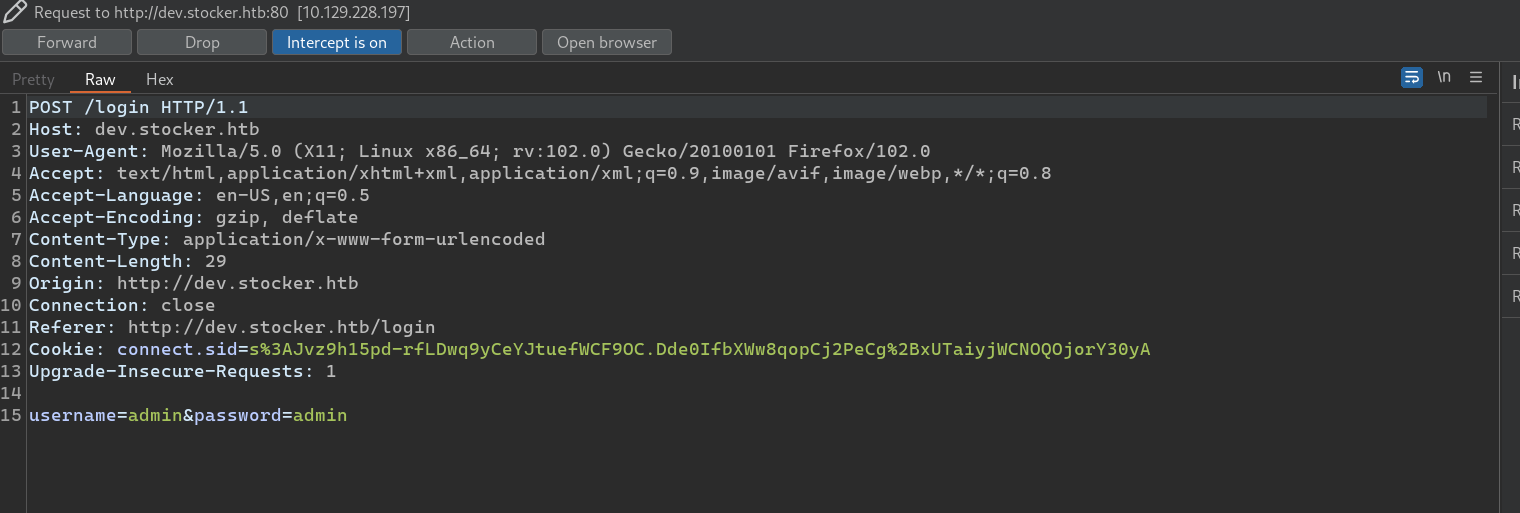This screenshot has height=513, width=1520.
Task: Click the Connection: close line
Action: tap(122, 305)
